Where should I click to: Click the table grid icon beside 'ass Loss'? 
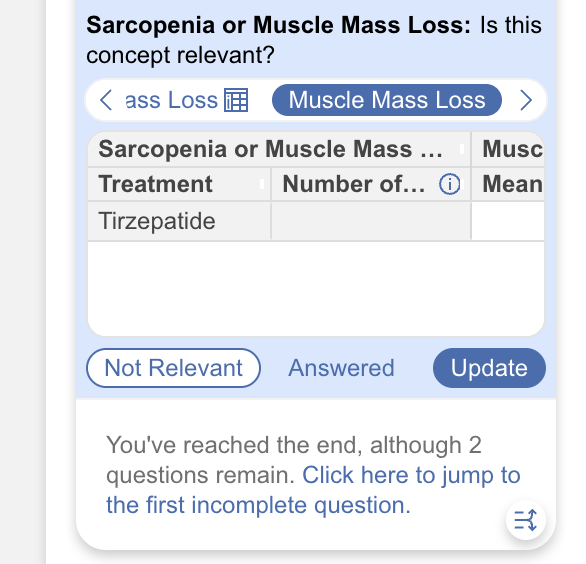[x=236, y=100]
